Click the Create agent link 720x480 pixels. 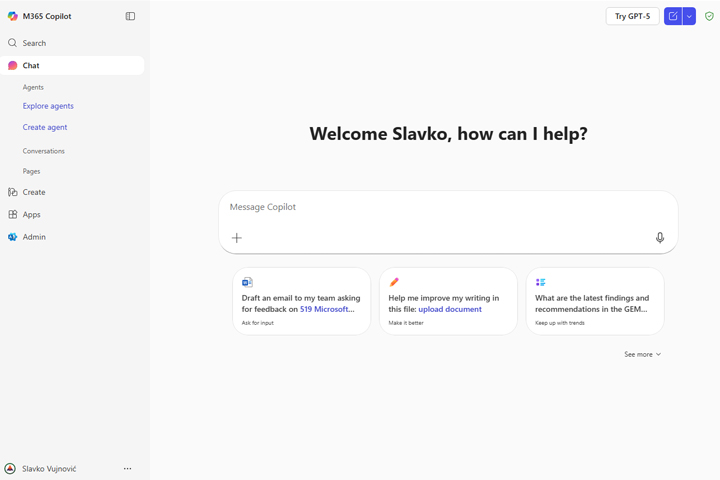point(45,127)
